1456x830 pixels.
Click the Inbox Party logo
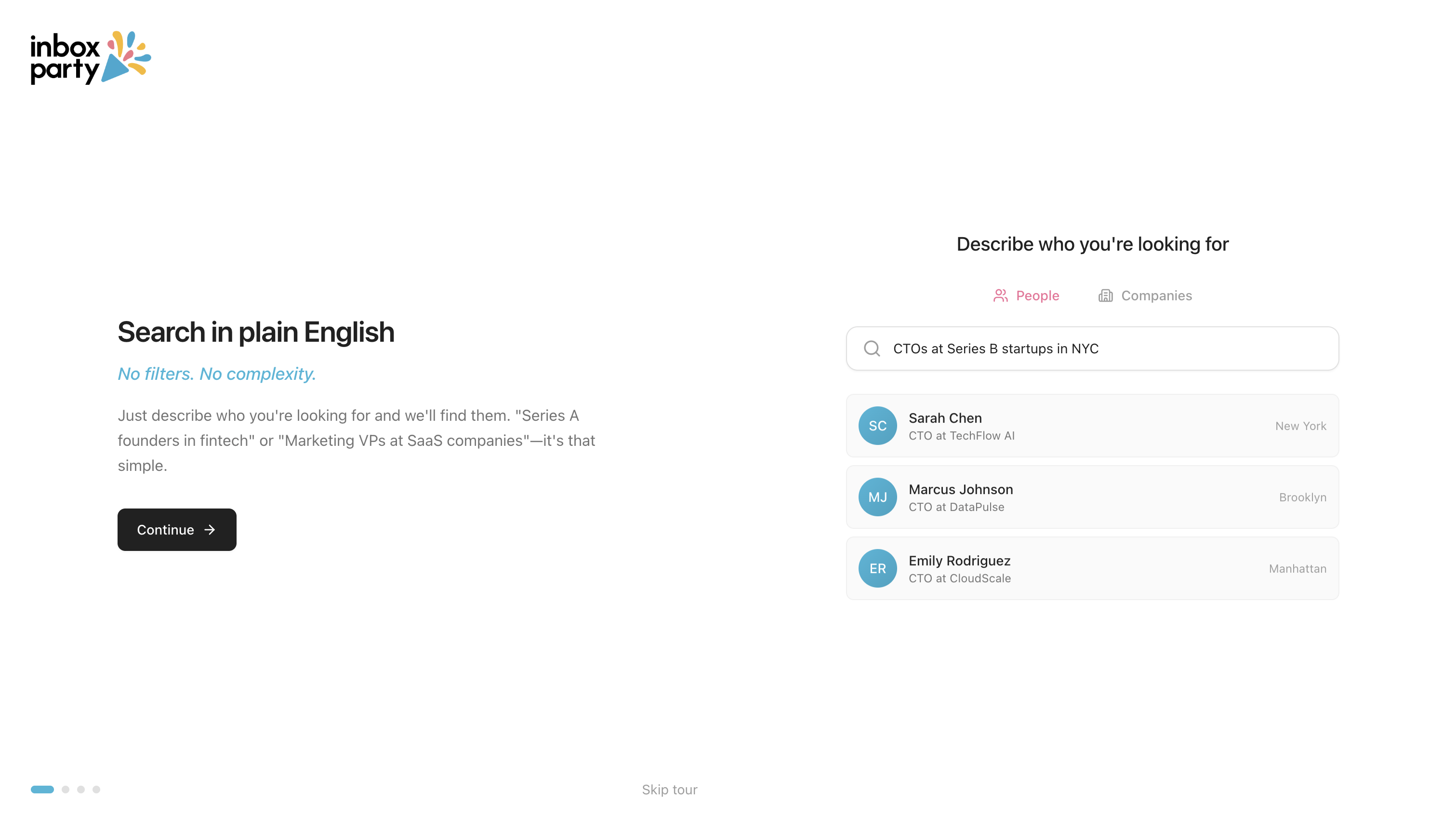tap(91, 57)
